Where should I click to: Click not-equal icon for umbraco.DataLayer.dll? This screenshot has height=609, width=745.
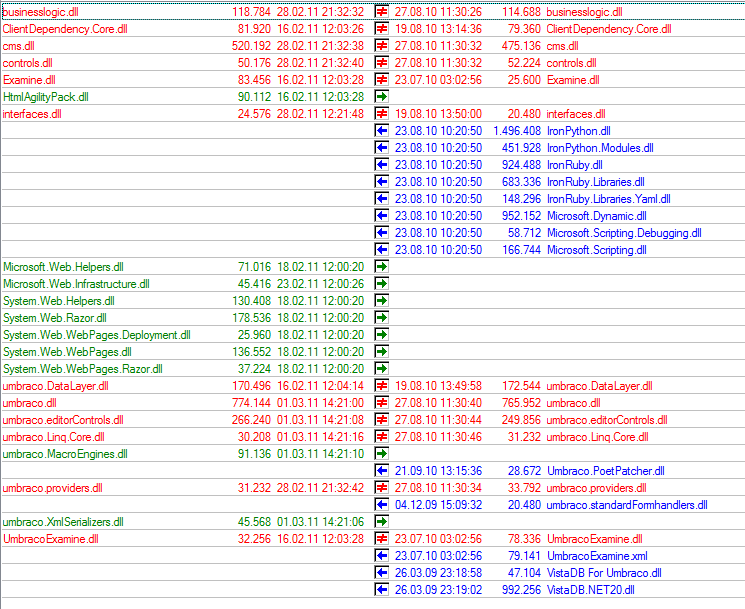(382, 386)
